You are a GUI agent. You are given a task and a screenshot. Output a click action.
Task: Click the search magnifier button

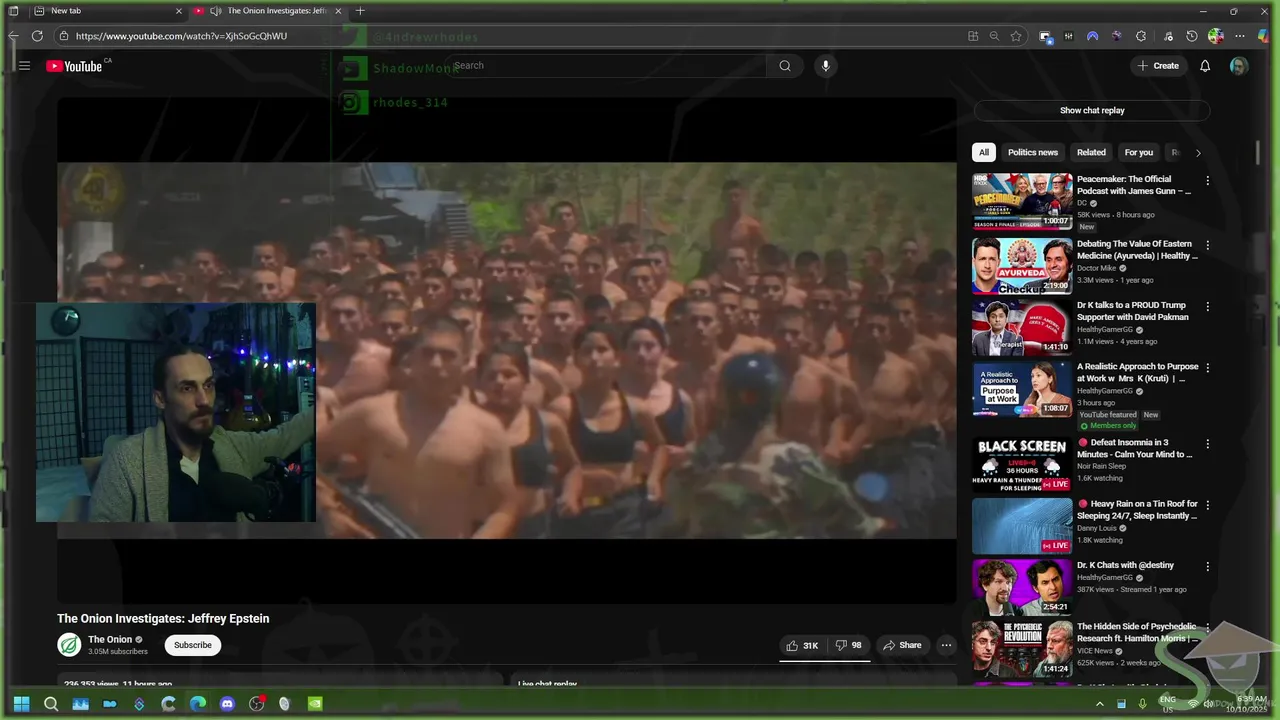785,66
